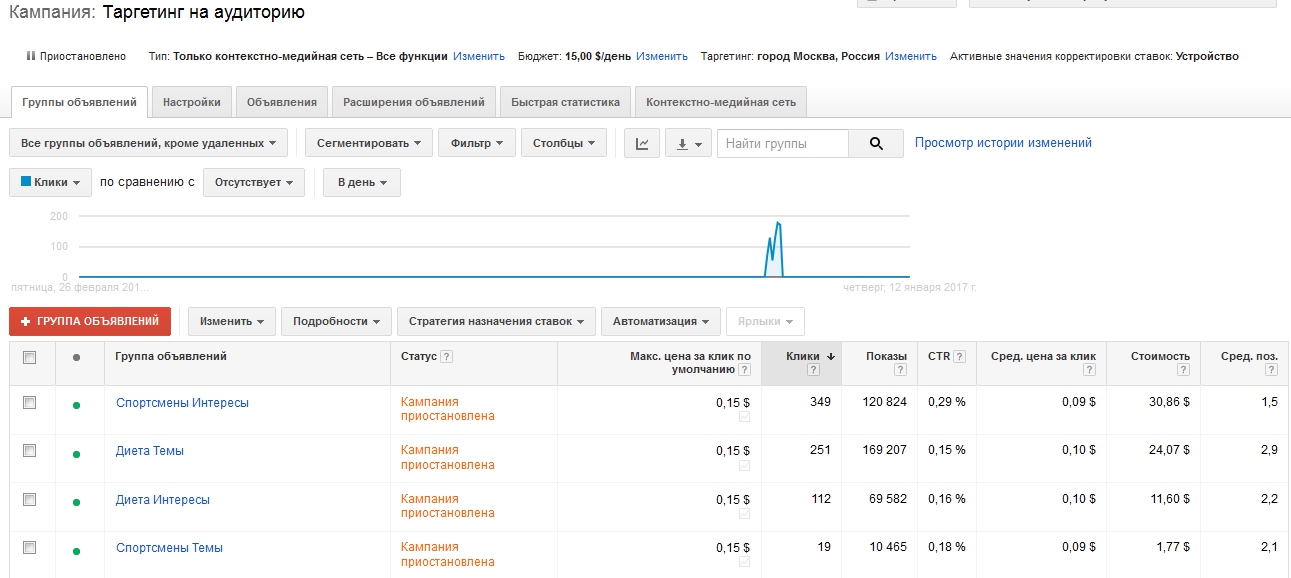The width and height of the screenshot is (1291, 578).
Task: Open the download report icon menu
Action: (687, 144)
